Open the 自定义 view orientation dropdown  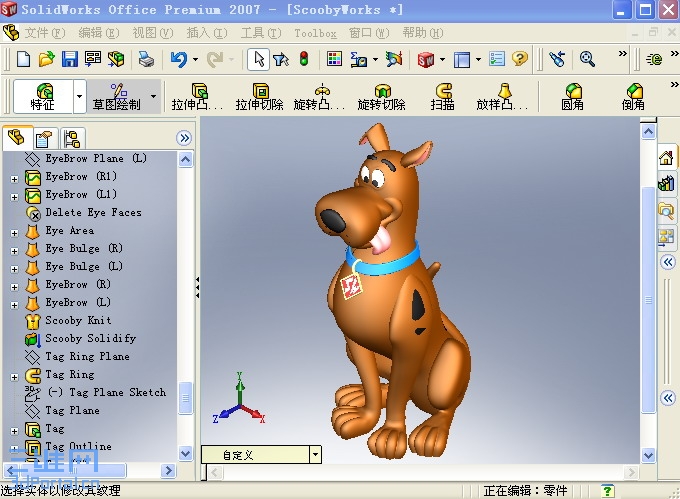point(315,455)
